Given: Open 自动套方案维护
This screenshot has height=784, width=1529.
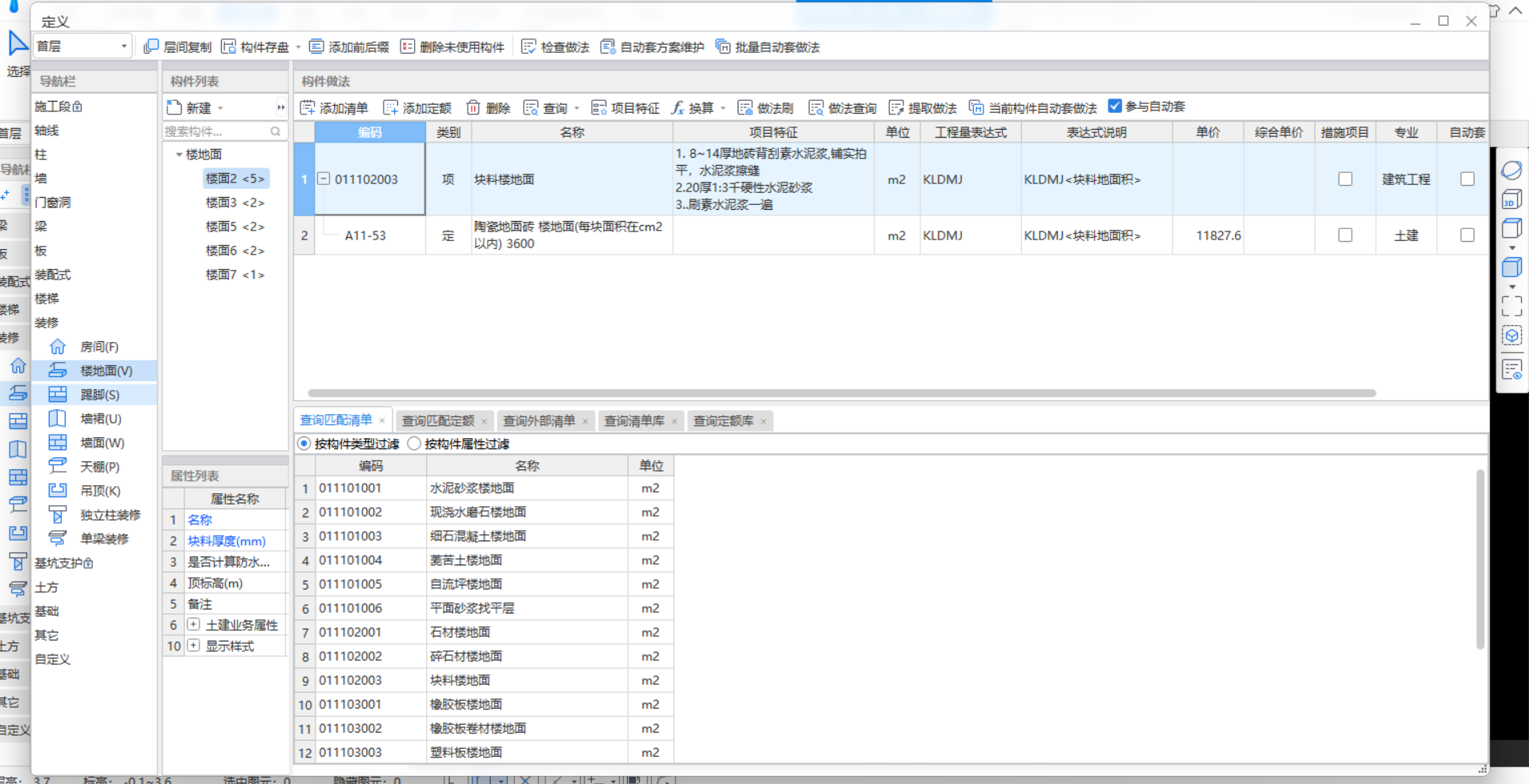Looking at the screenshot, I should click(x=652, y=46).
